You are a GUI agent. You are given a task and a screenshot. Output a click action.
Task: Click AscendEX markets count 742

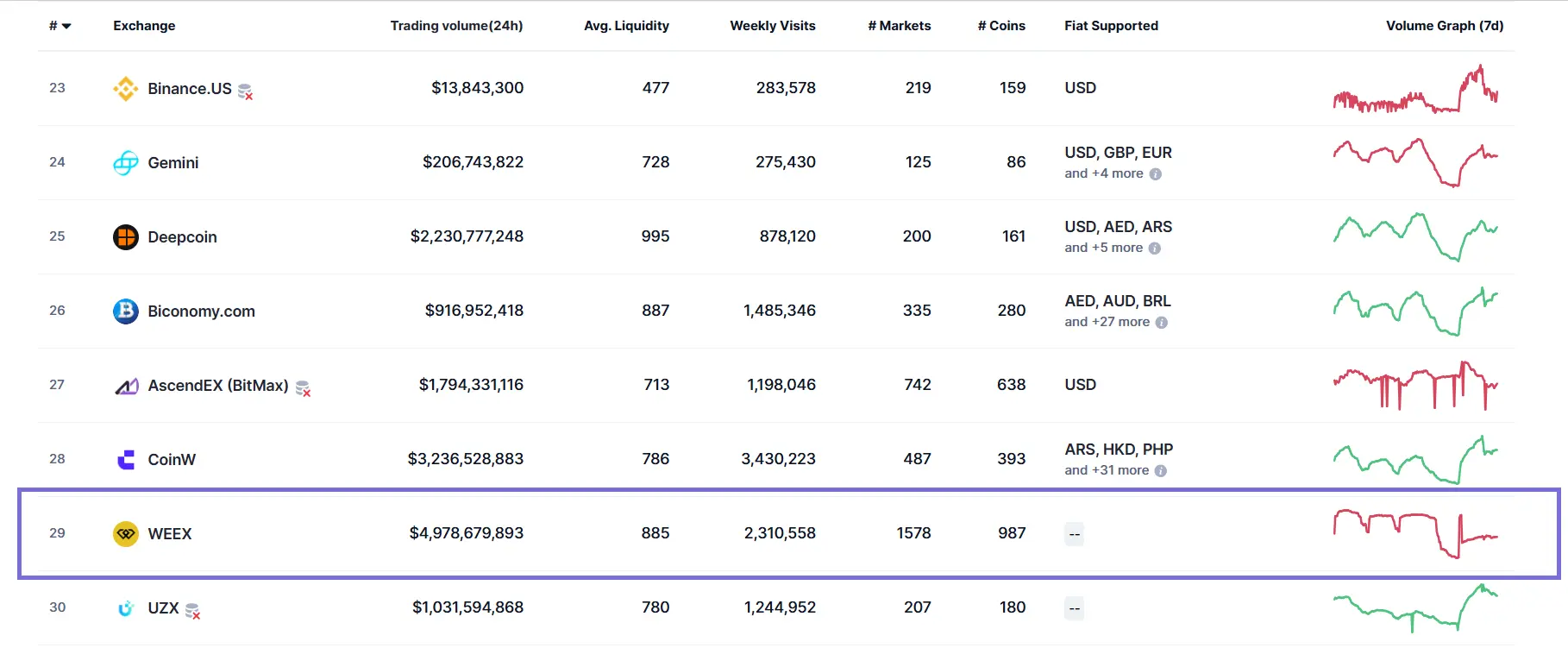[918, 385]
